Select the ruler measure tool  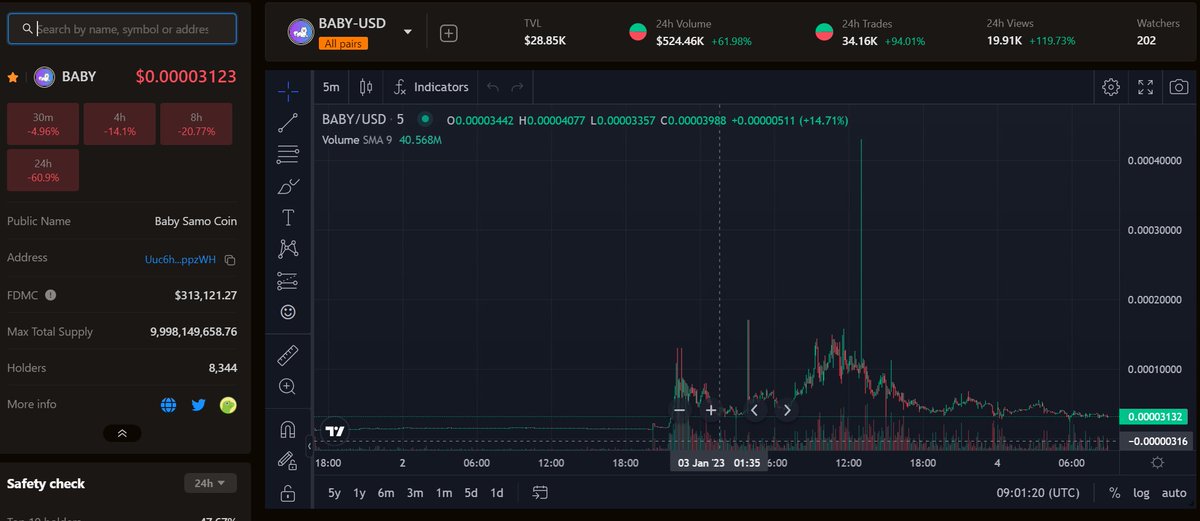[288, 354]
